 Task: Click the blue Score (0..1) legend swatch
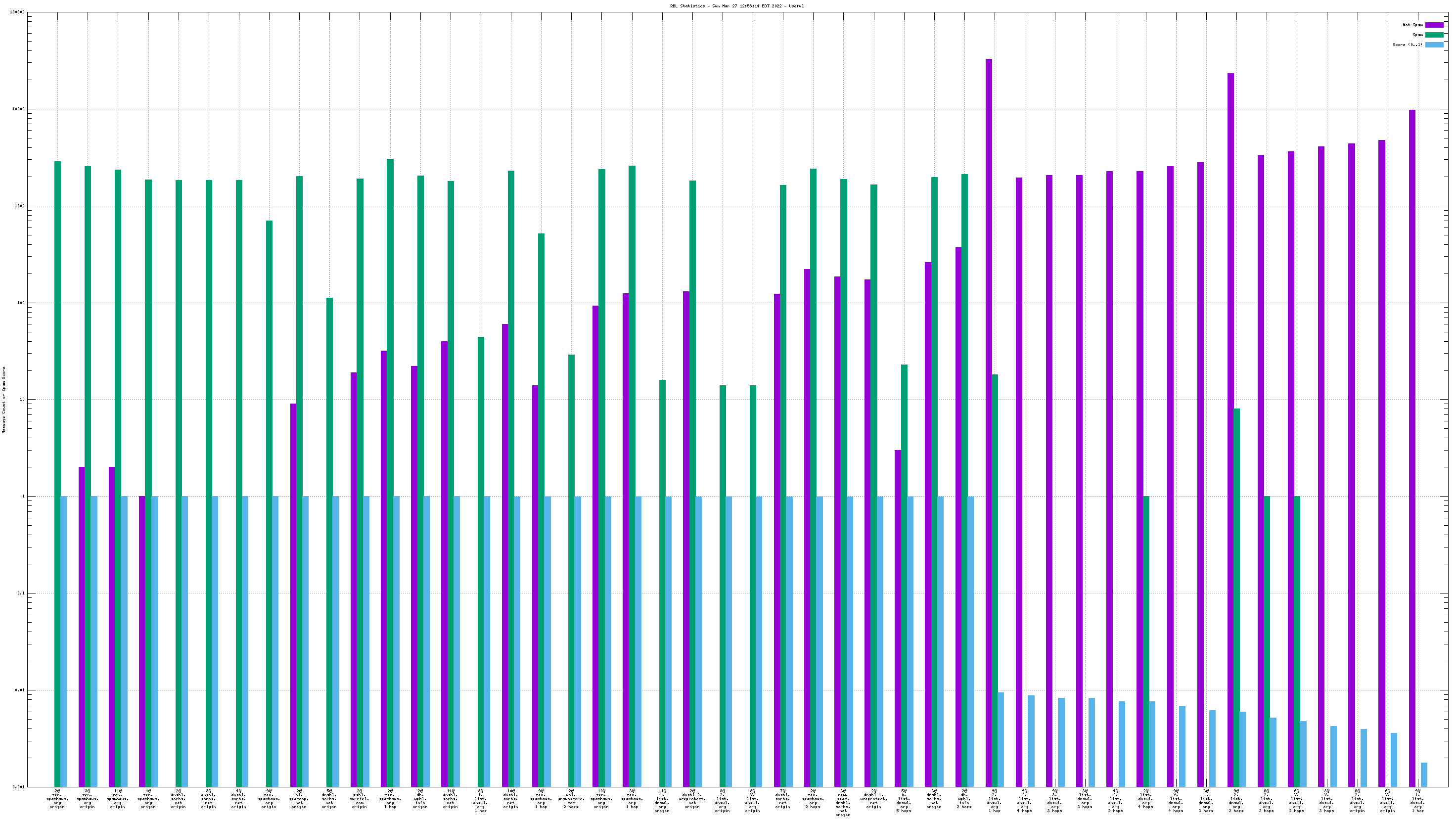pyautogui.click(x=1434, y=45)
